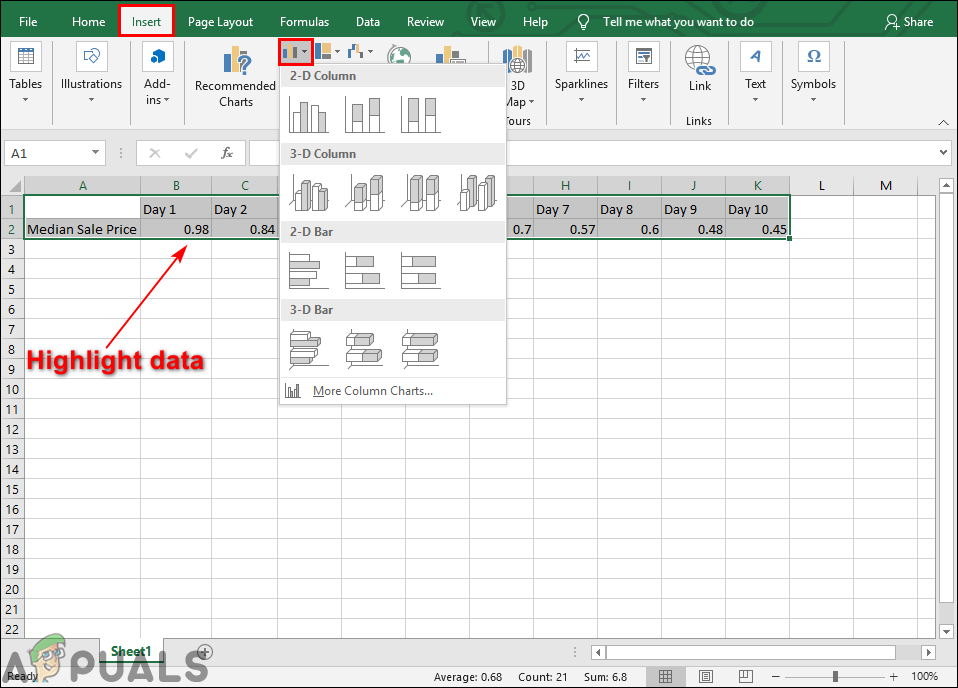Screen dimensions: 958x688
Task: Add a new sheet with plus button
Action: pos(205,652)
